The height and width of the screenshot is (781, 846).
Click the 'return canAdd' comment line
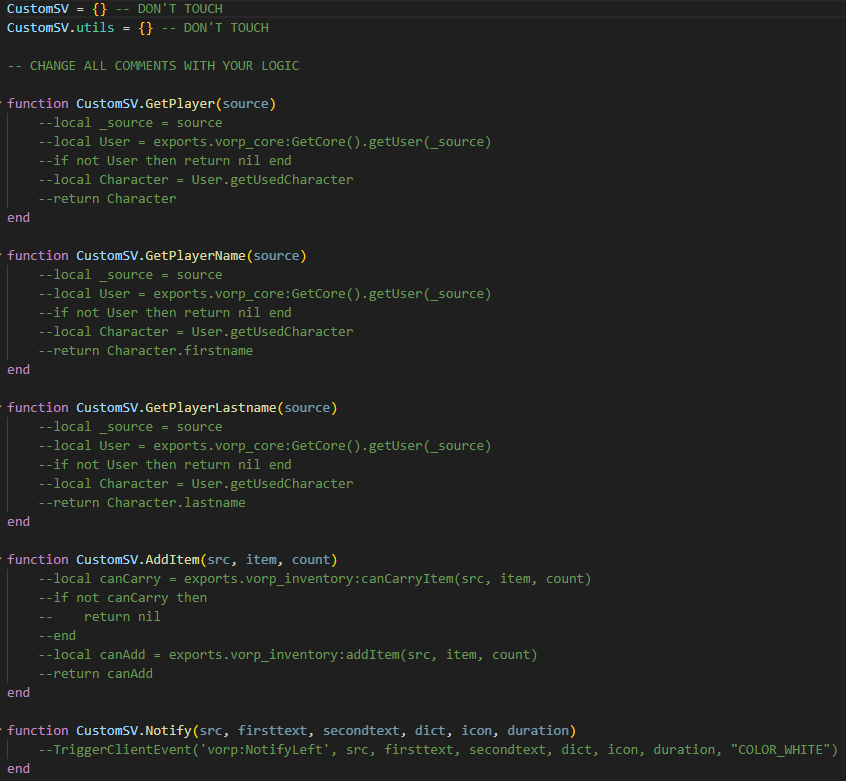(95, 674)
